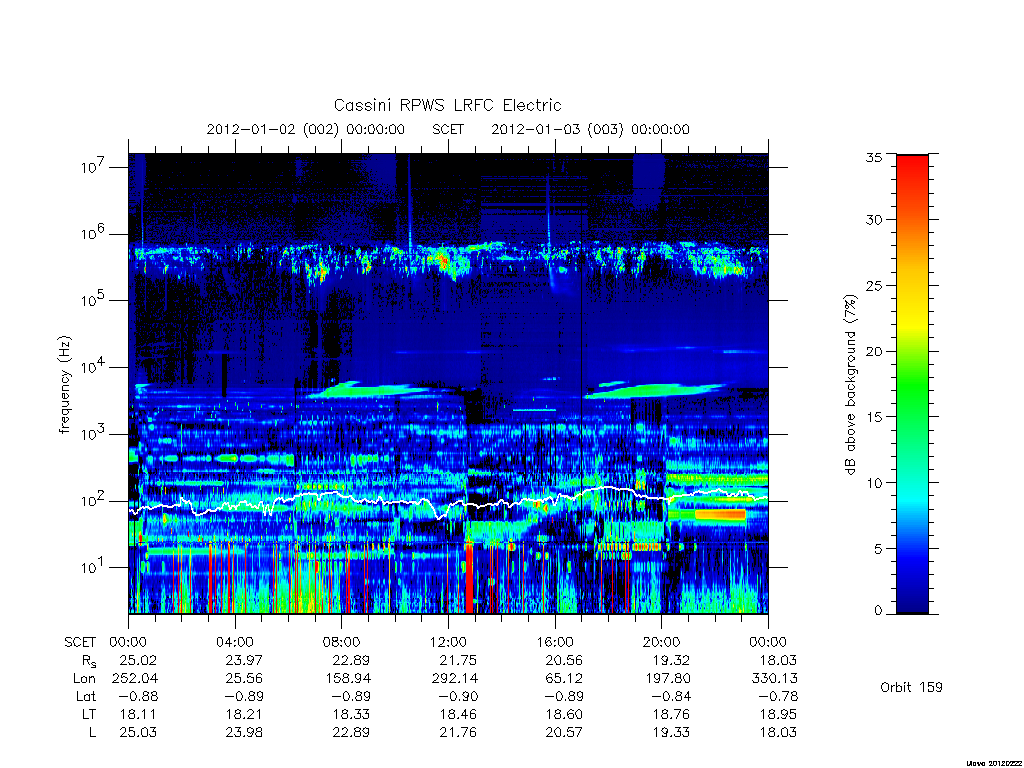Screen dimensions: 1024x768
Task: Click the Rs value 25.02
Action: click(138, 660)
